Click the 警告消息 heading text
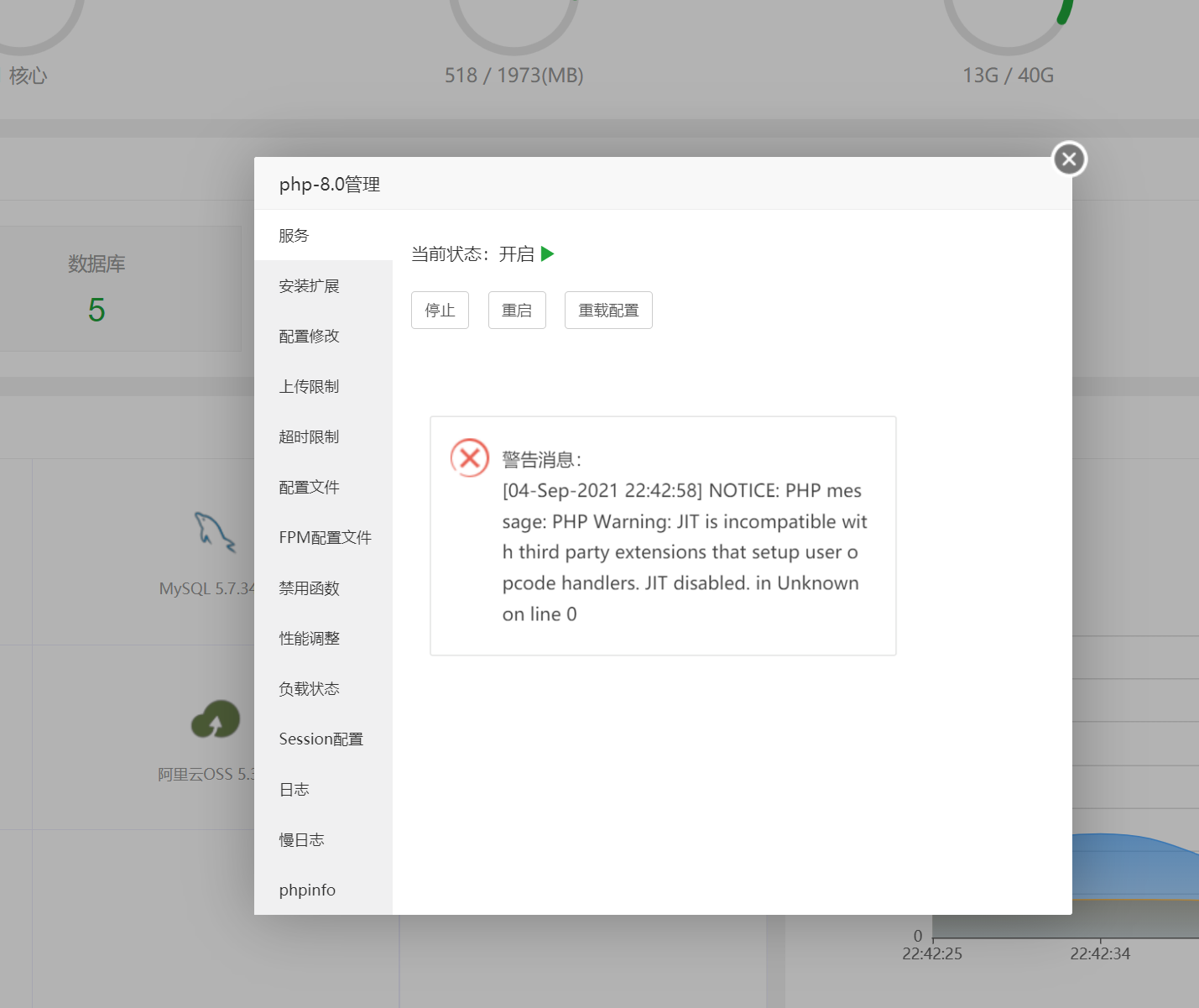The height and width of the screenshot is (1008, 1199). pyautogui.click(x=541, y=460)
